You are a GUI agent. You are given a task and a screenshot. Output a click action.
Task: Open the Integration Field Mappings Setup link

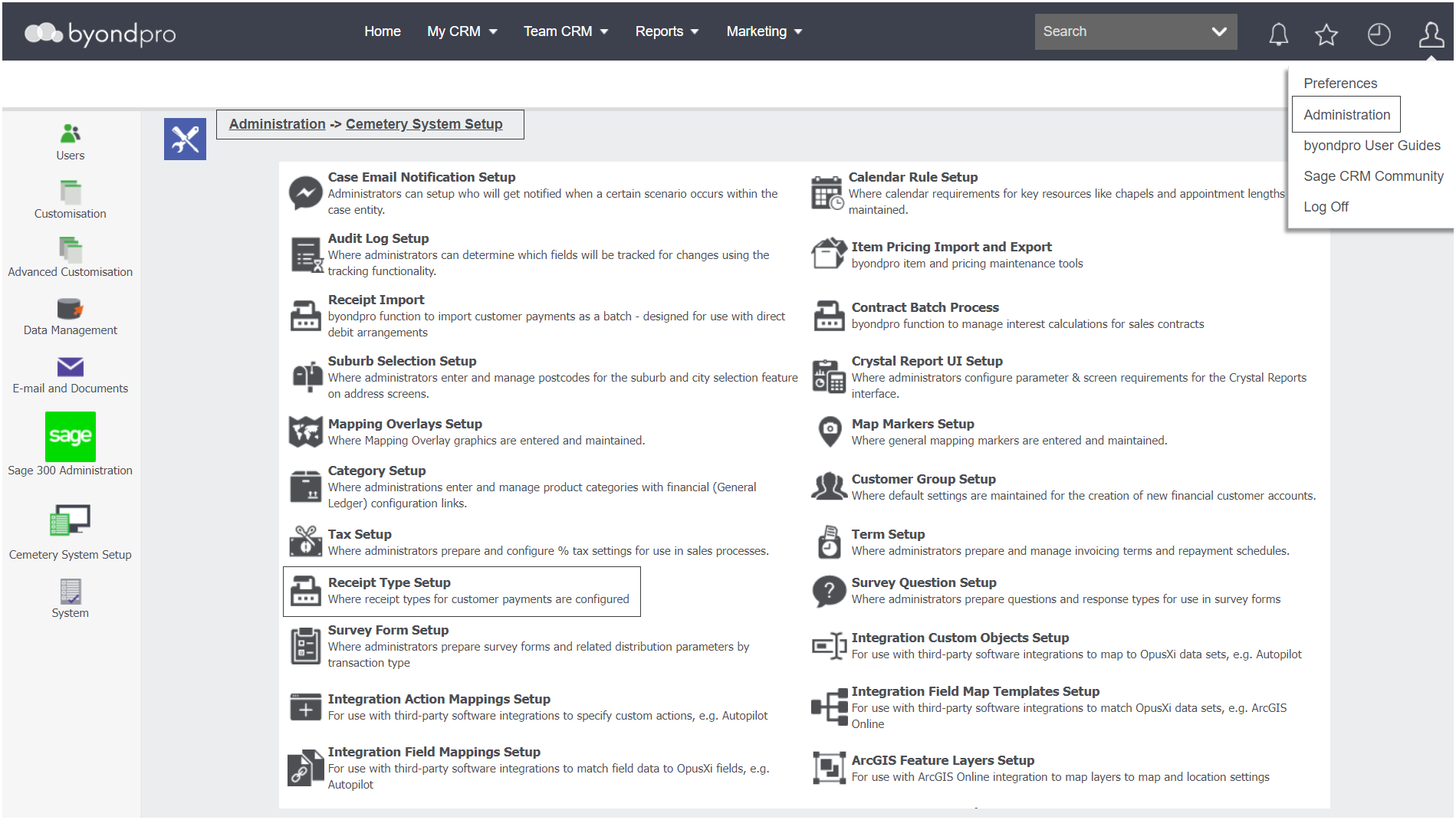pos(434,752)
